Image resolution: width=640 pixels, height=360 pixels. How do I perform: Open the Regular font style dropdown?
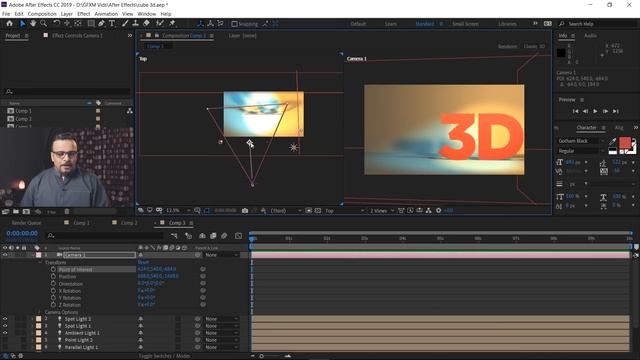point(581,151)
